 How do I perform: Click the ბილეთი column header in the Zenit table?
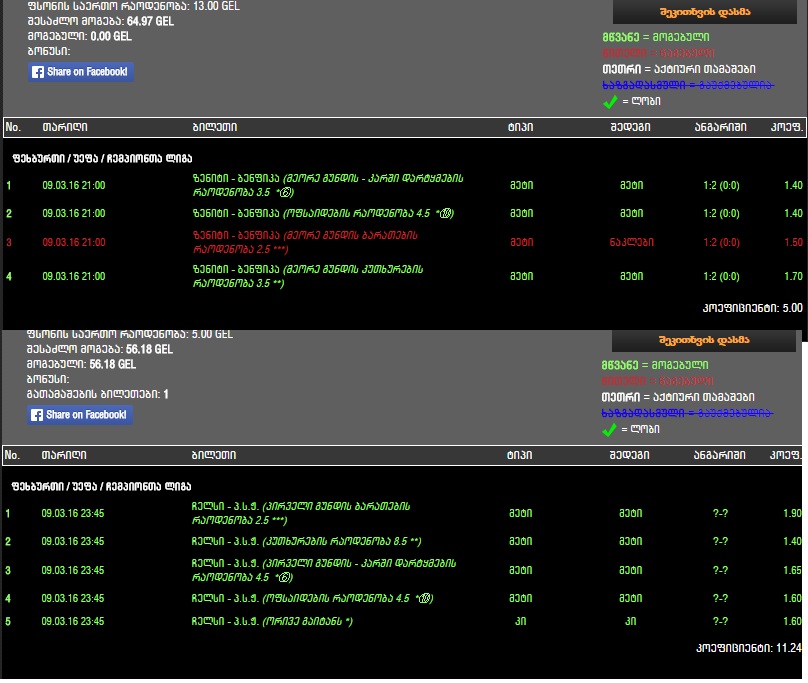click(x=215, y=127)
